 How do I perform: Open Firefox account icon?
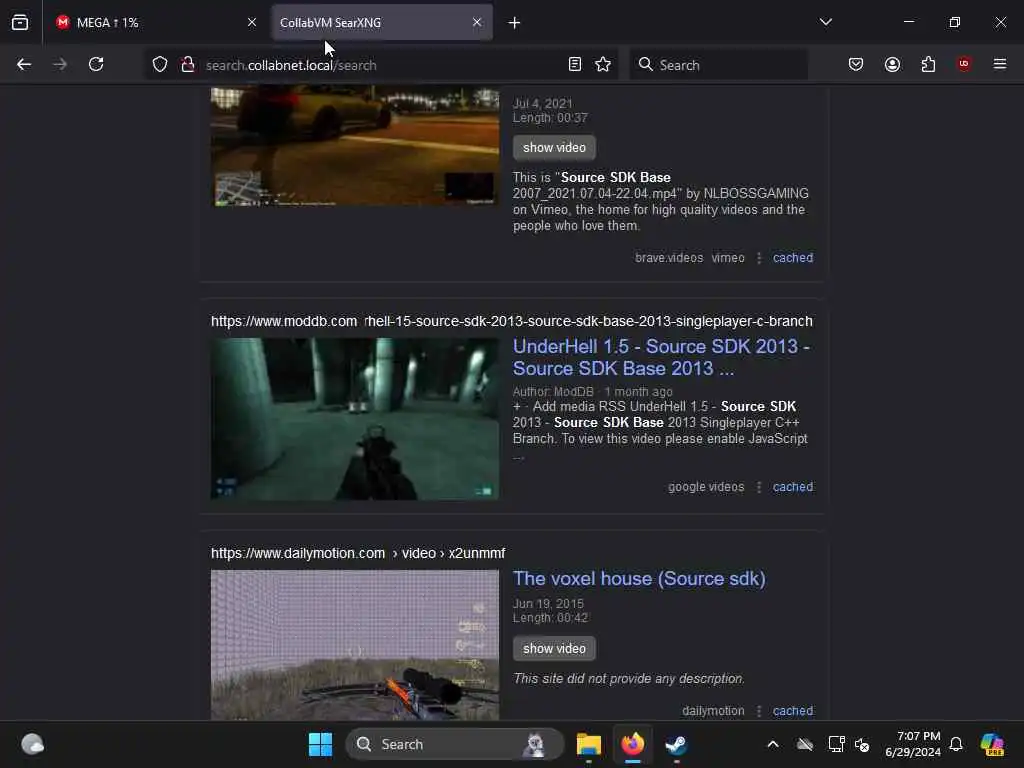pyautogui.click(x=892, y=64)
